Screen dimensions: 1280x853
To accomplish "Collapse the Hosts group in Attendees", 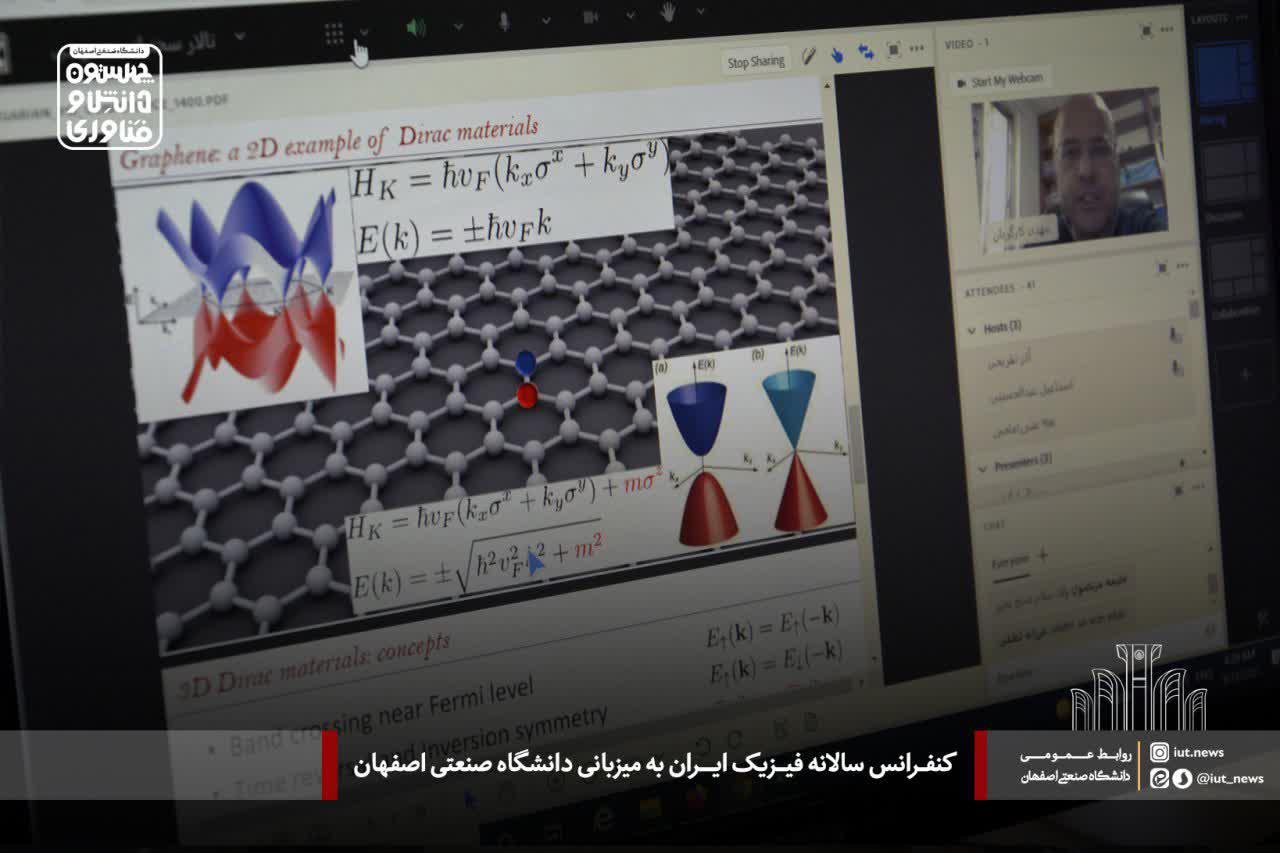I will tap(971, 328).
